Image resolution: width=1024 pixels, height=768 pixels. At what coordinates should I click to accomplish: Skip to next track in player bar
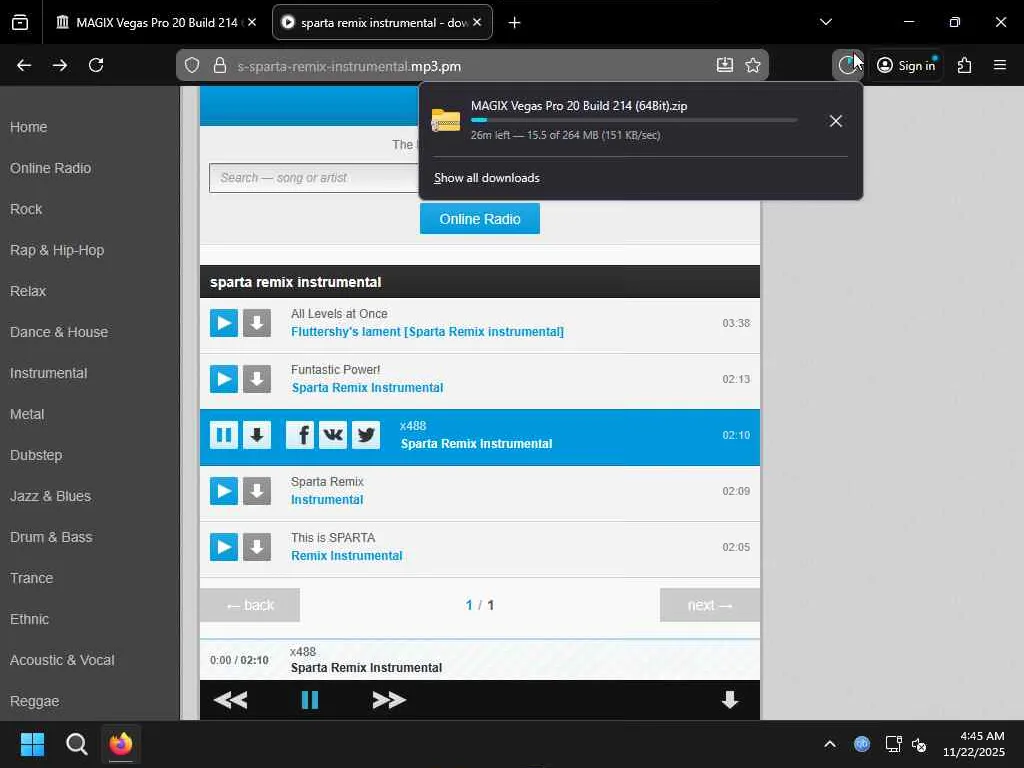389,700
